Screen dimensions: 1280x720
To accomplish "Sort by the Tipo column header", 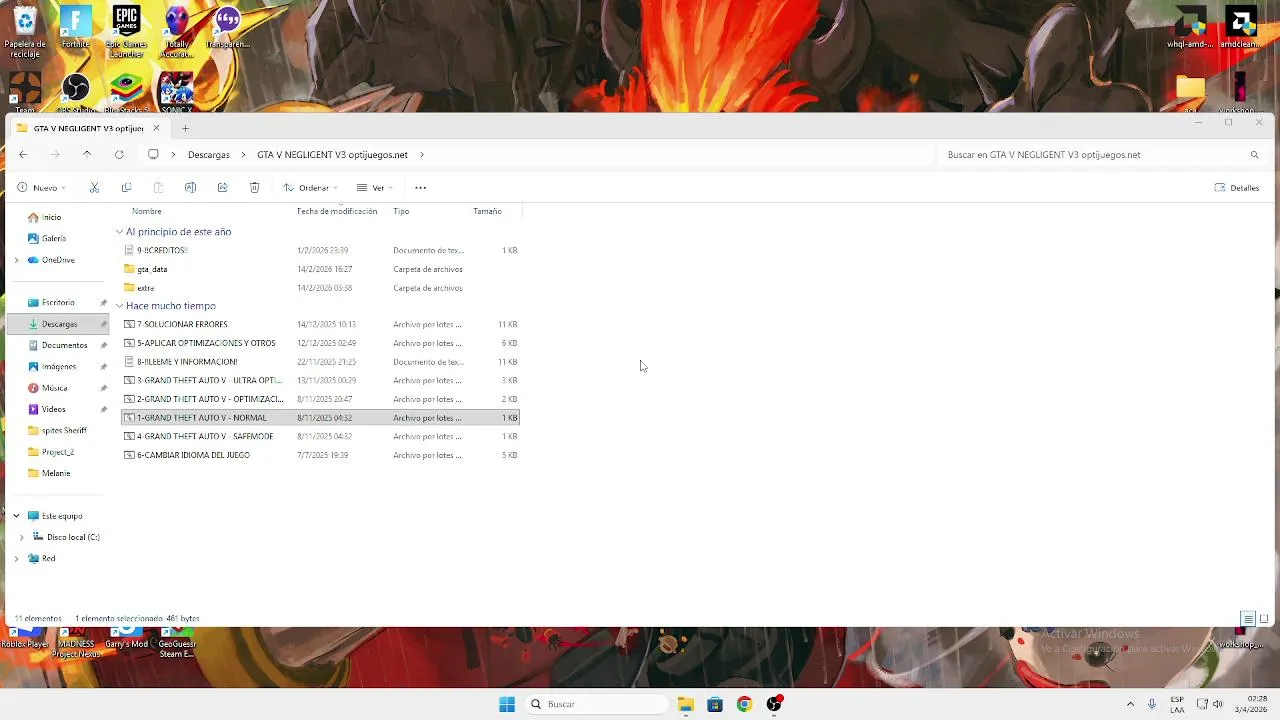I will [x=401, y=211].
